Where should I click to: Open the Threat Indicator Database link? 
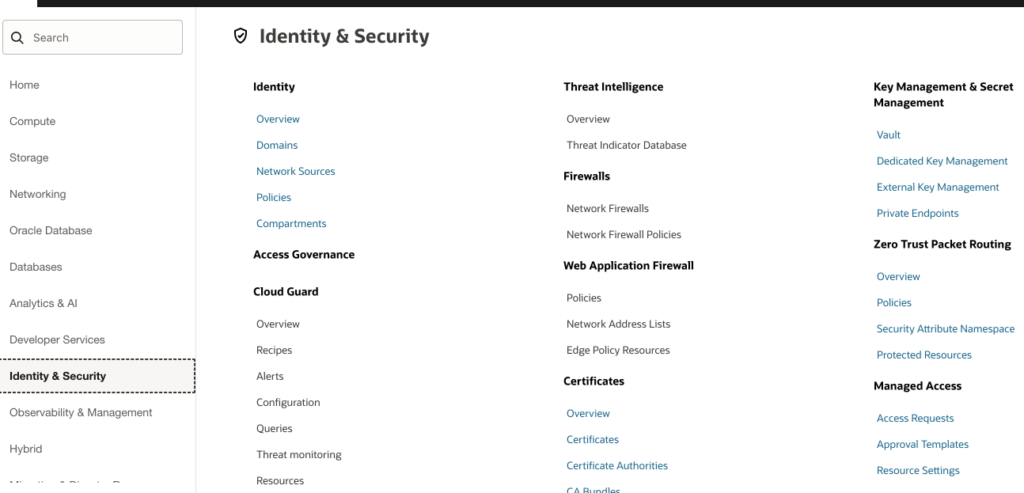click(x=626, y=145)
